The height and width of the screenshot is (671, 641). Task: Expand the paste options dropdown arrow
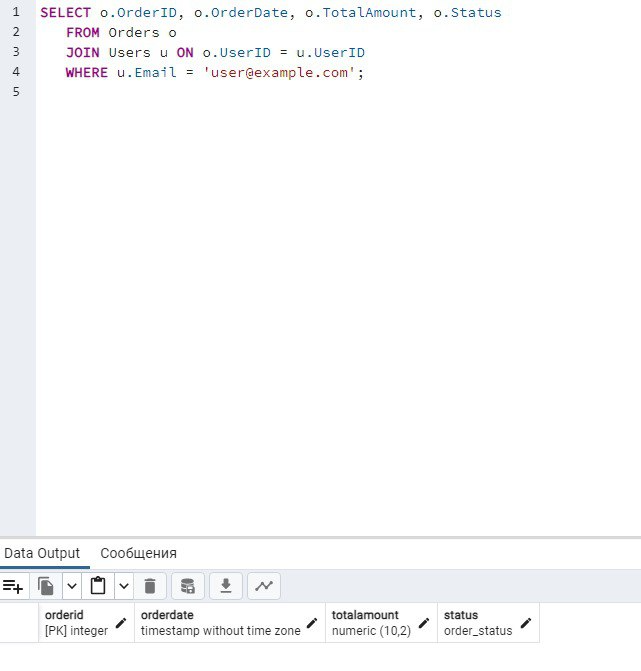[x=124, y=586]
